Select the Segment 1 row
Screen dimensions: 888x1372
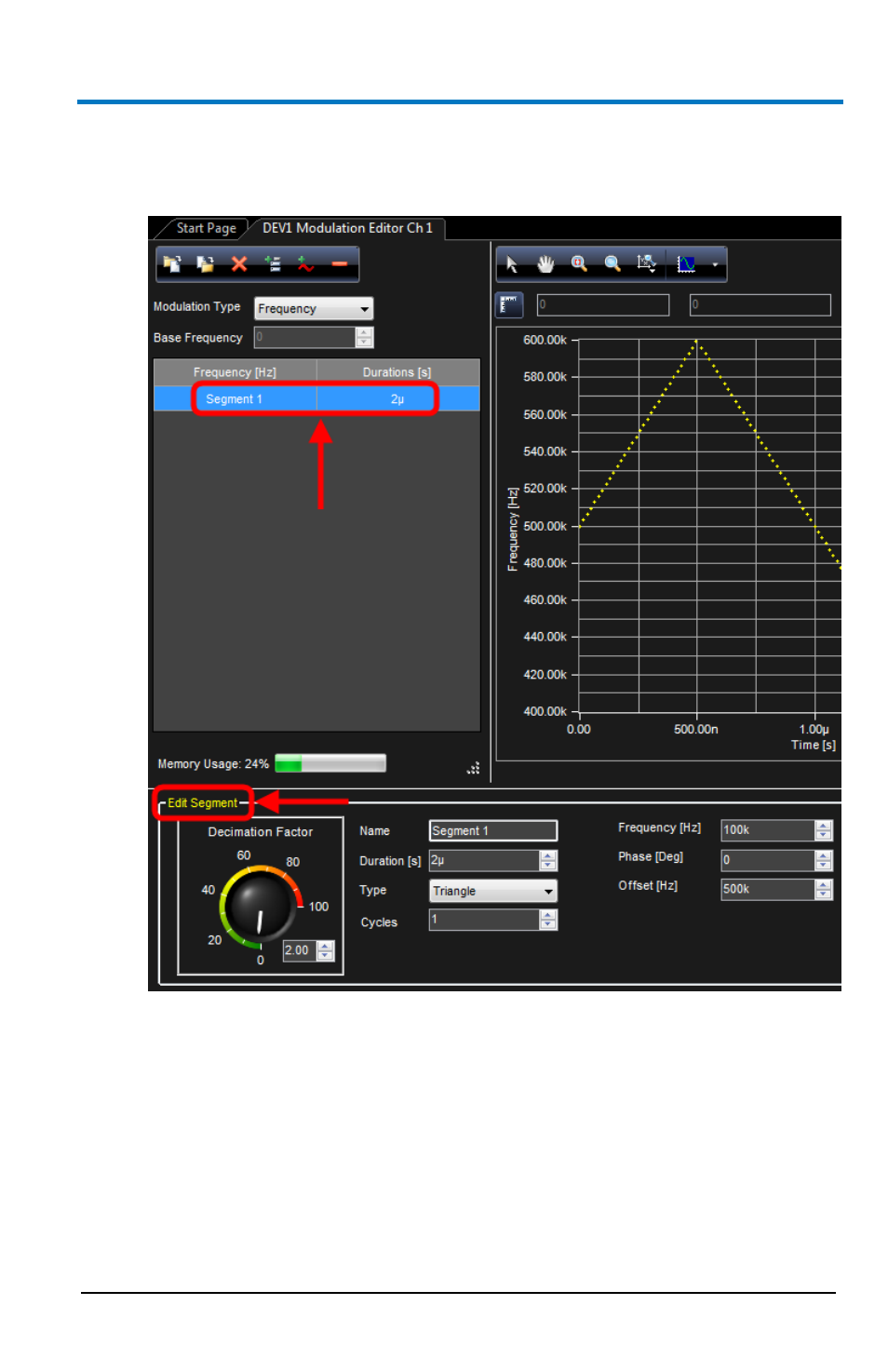[x=316, y=399]
